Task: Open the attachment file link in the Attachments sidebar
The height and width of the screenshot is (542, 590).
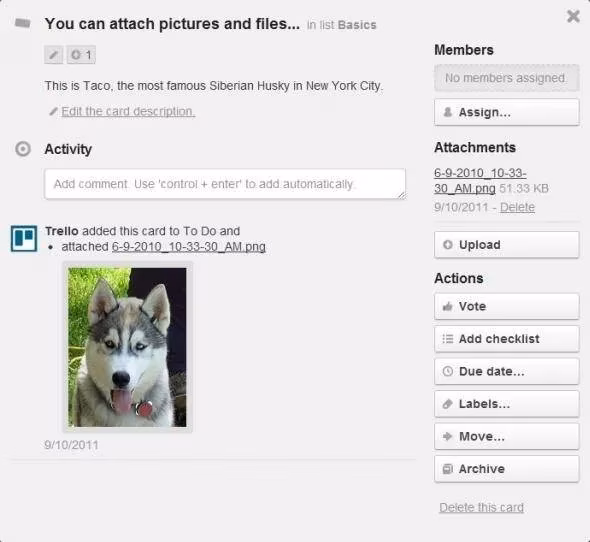Action: (x=480, y=181)
